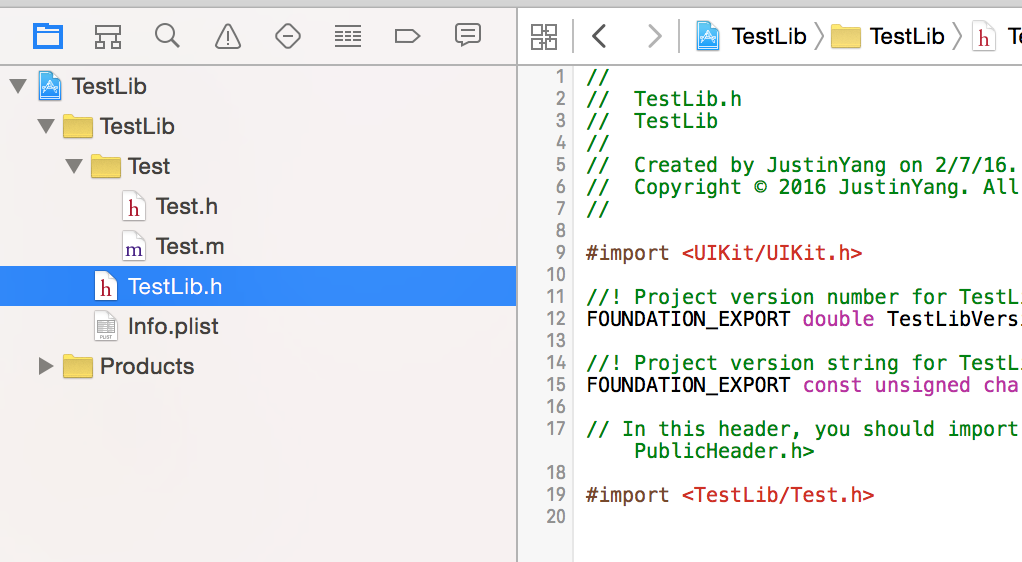1022x562 pixels.
Task: Select the TestLib project row
Action: pos(258,86)
